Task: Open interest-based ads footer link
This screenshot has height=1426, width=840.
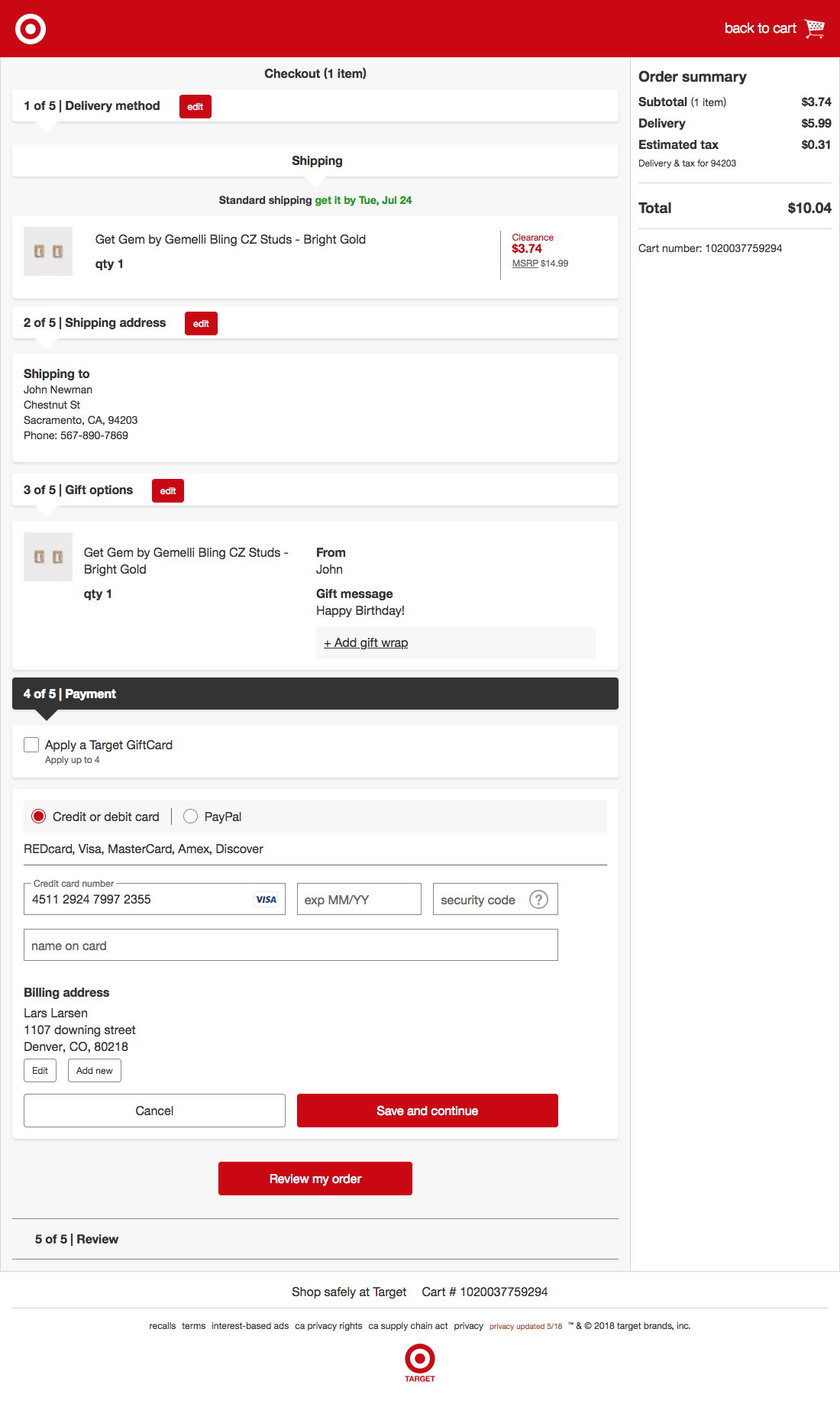Action: point(250,1326)
